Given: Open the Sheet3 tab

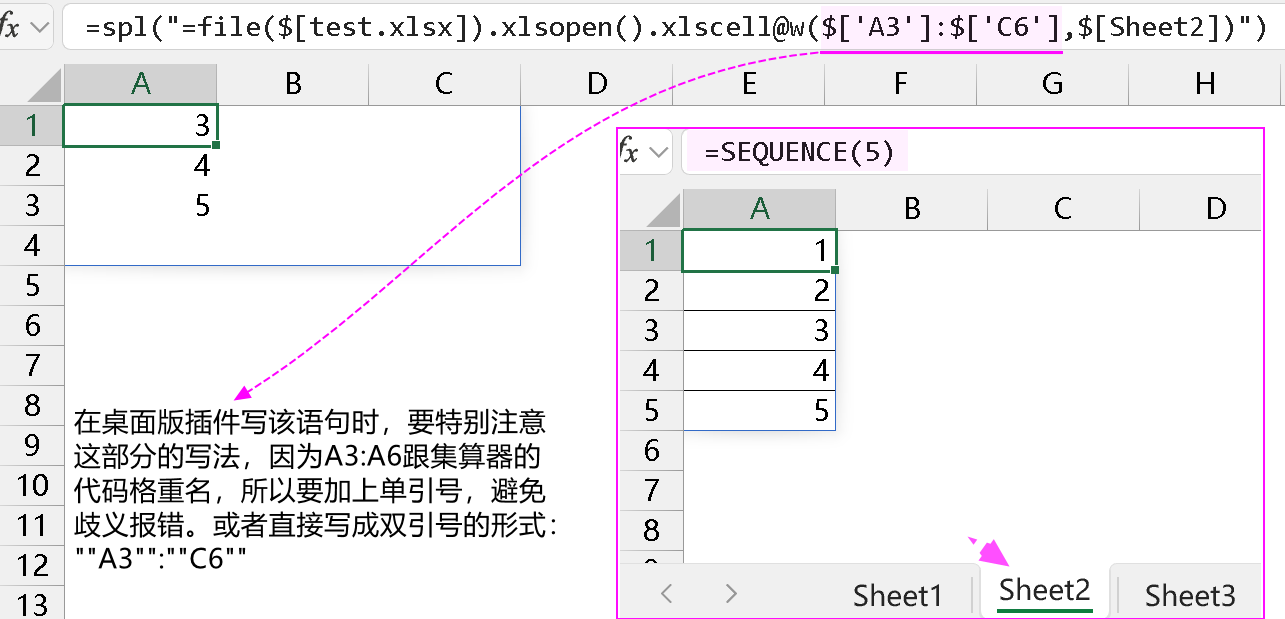Looking at the screenshot, I should (1189, 596).
